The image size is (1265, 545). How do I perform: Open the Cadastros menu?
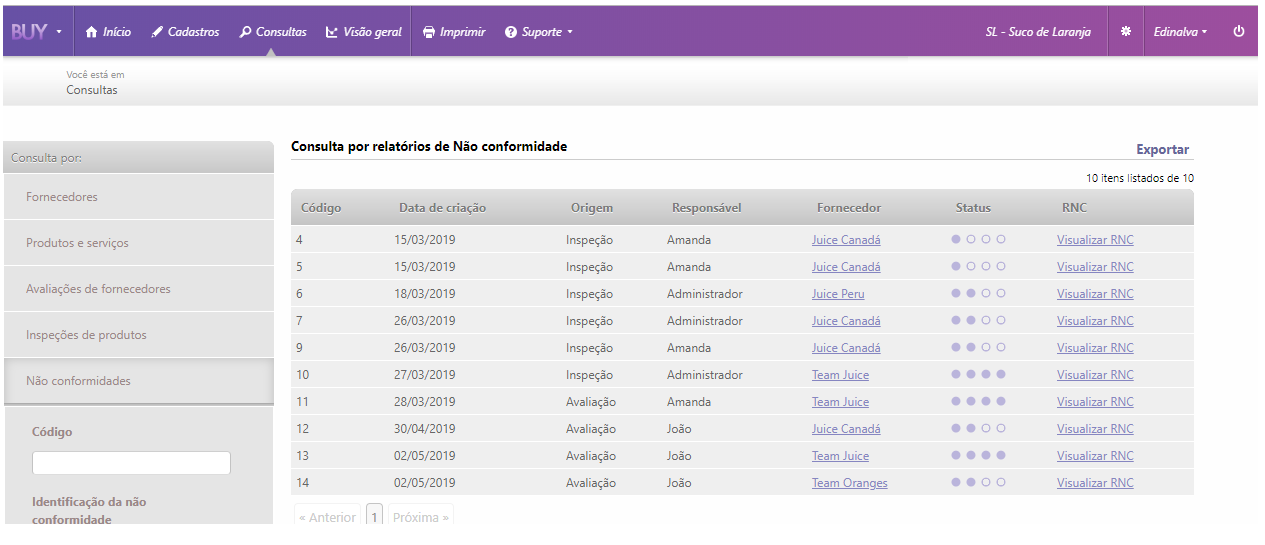pyautogui.click(x=185, y=32)
